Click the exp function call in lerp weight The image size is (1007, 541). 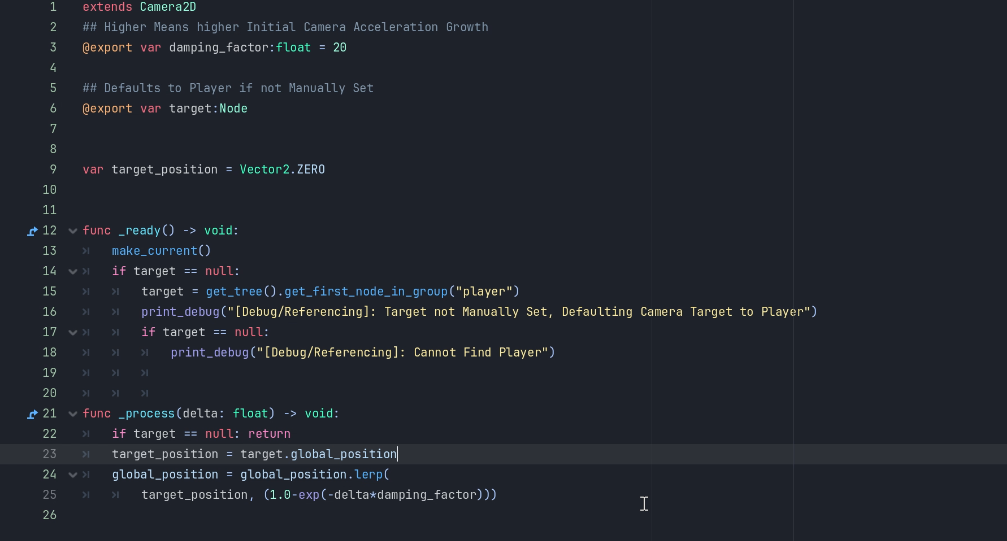pos(308,495)
